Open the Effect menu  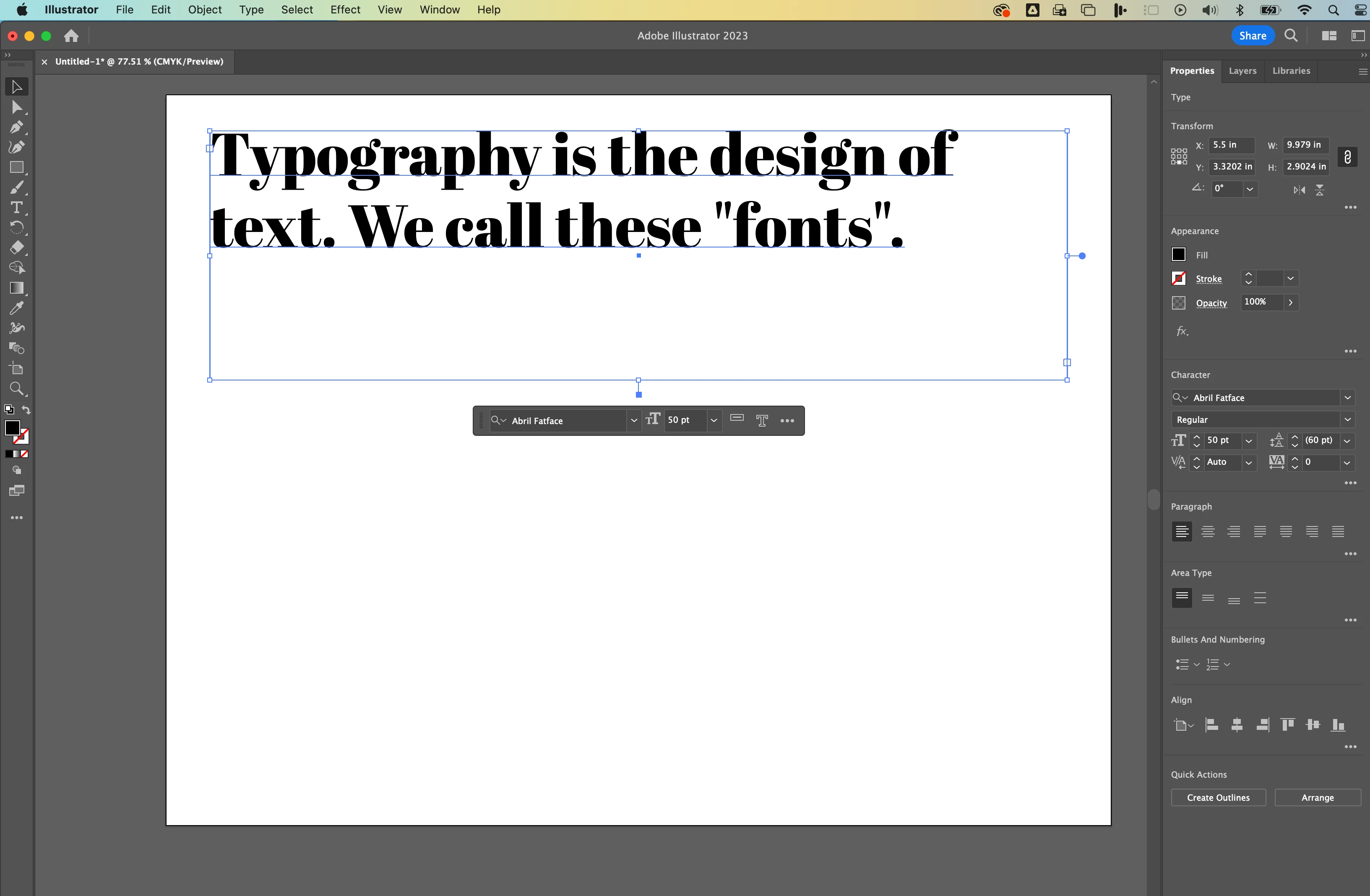pos(345,10)
